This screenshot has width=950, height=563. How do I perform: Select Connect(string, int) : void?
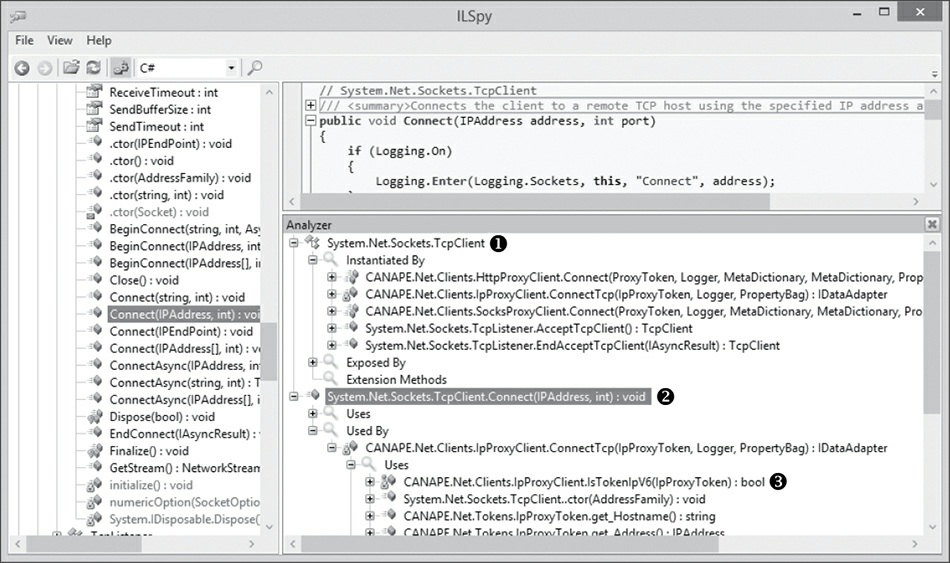(x=177, y=297)
